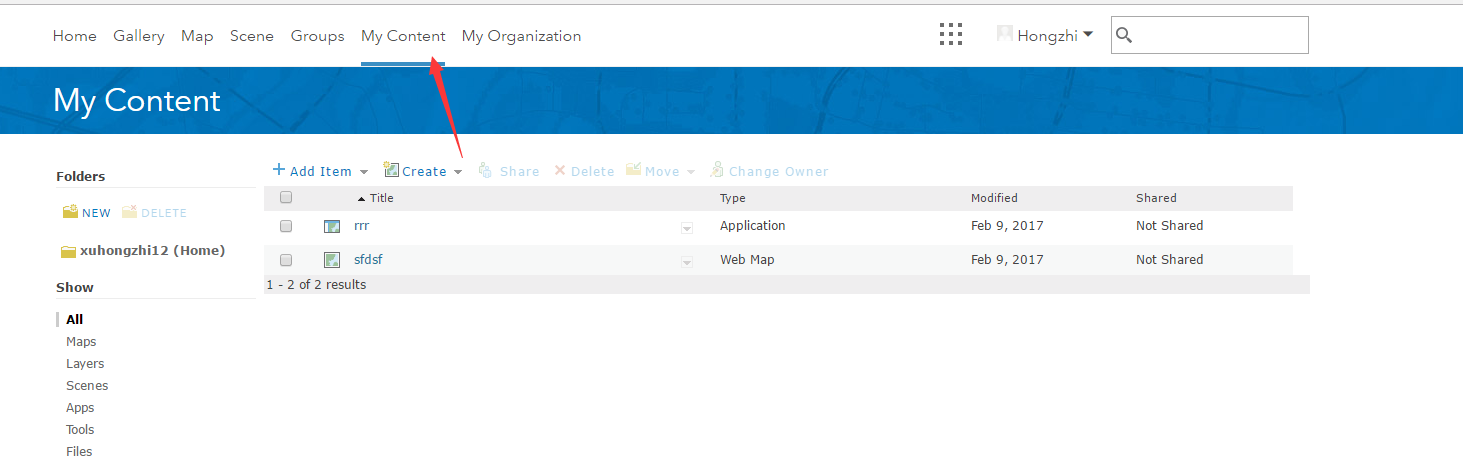Focus the search input field
The width and height of the screenshot is (1463, 476).
[1220, 36]
